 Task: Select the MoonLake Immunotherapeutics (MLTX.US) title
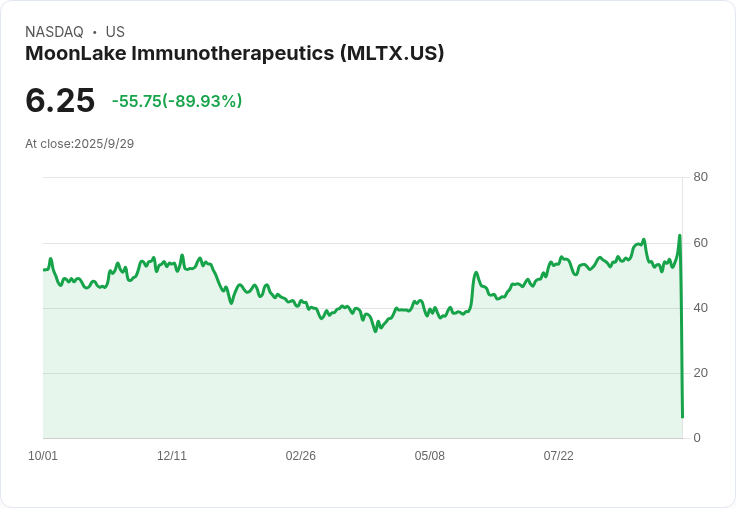click(234, 53)
